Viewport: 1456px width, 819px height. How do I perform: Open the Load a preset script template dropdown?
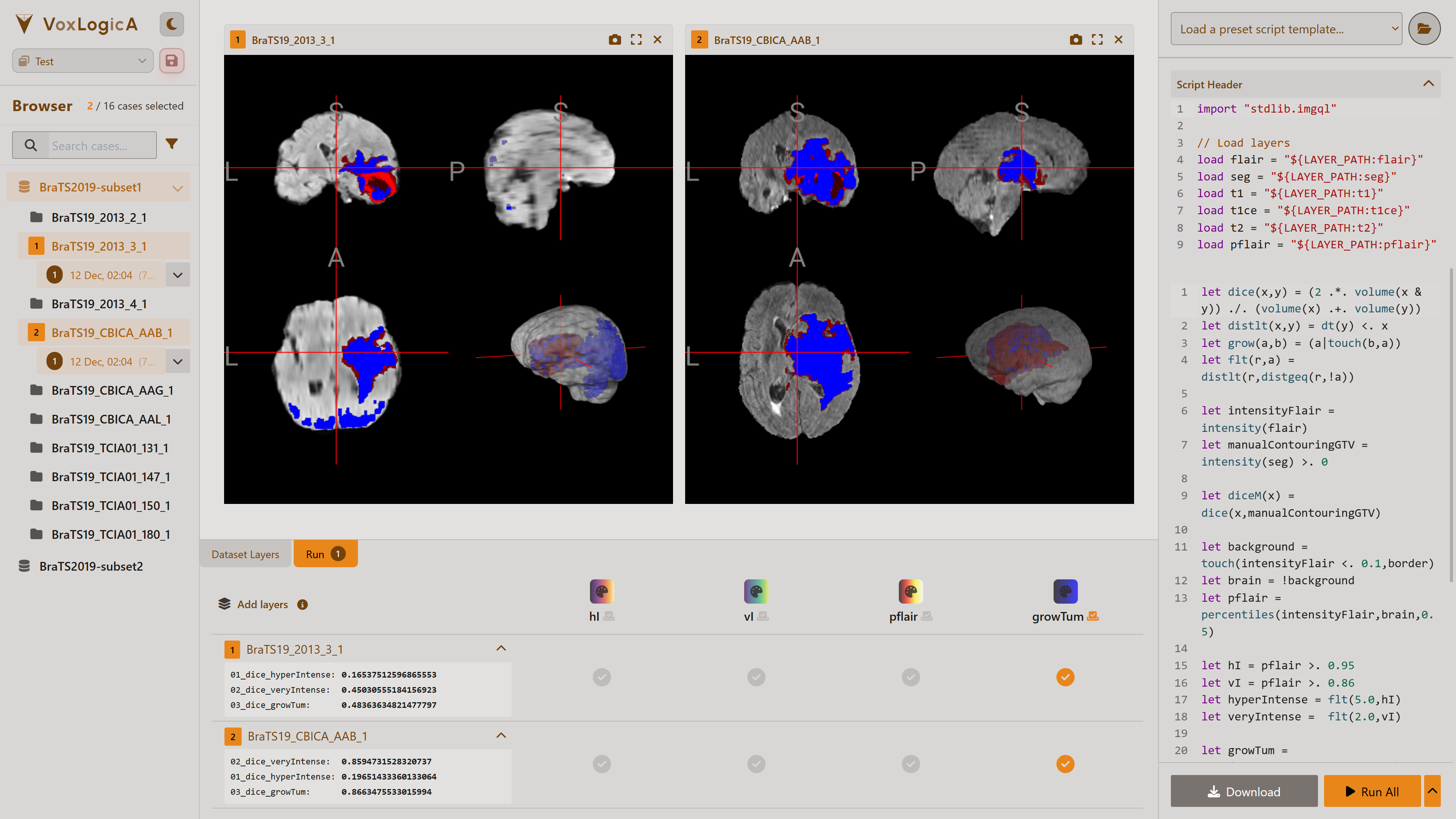(1286, 28)
